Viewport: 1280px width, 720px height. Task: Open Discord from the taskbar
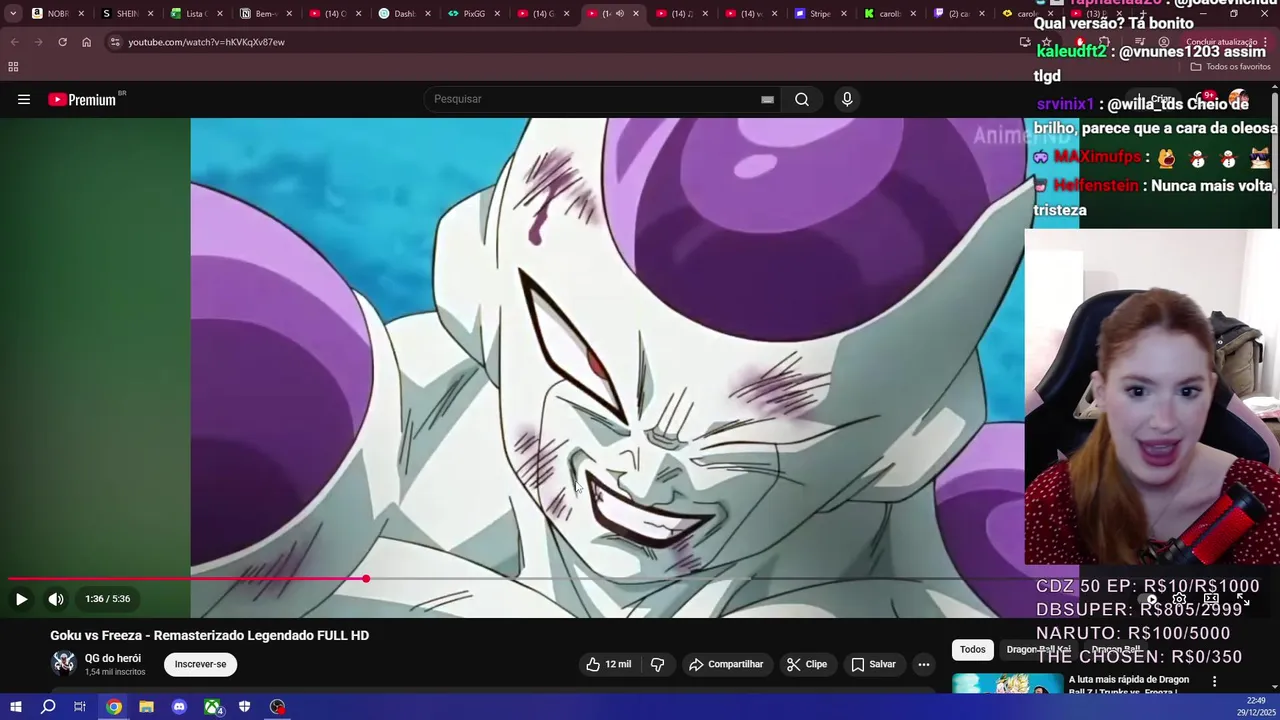click(x=179, y=707)
